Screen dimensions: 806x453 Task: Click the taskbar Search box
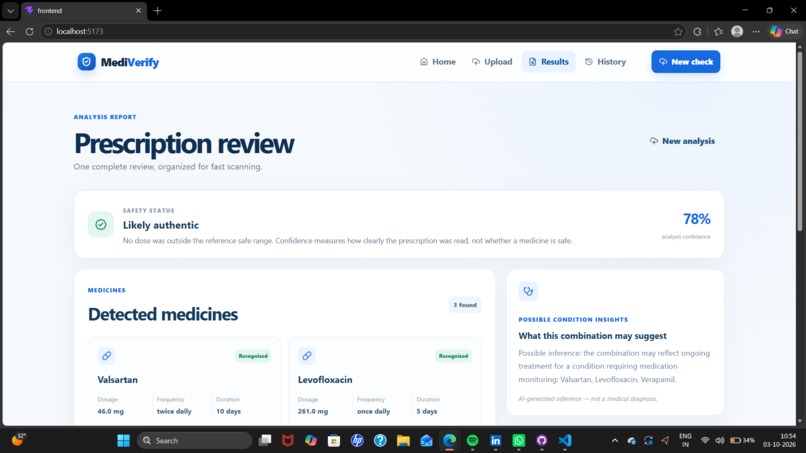[x=194, y=441]
